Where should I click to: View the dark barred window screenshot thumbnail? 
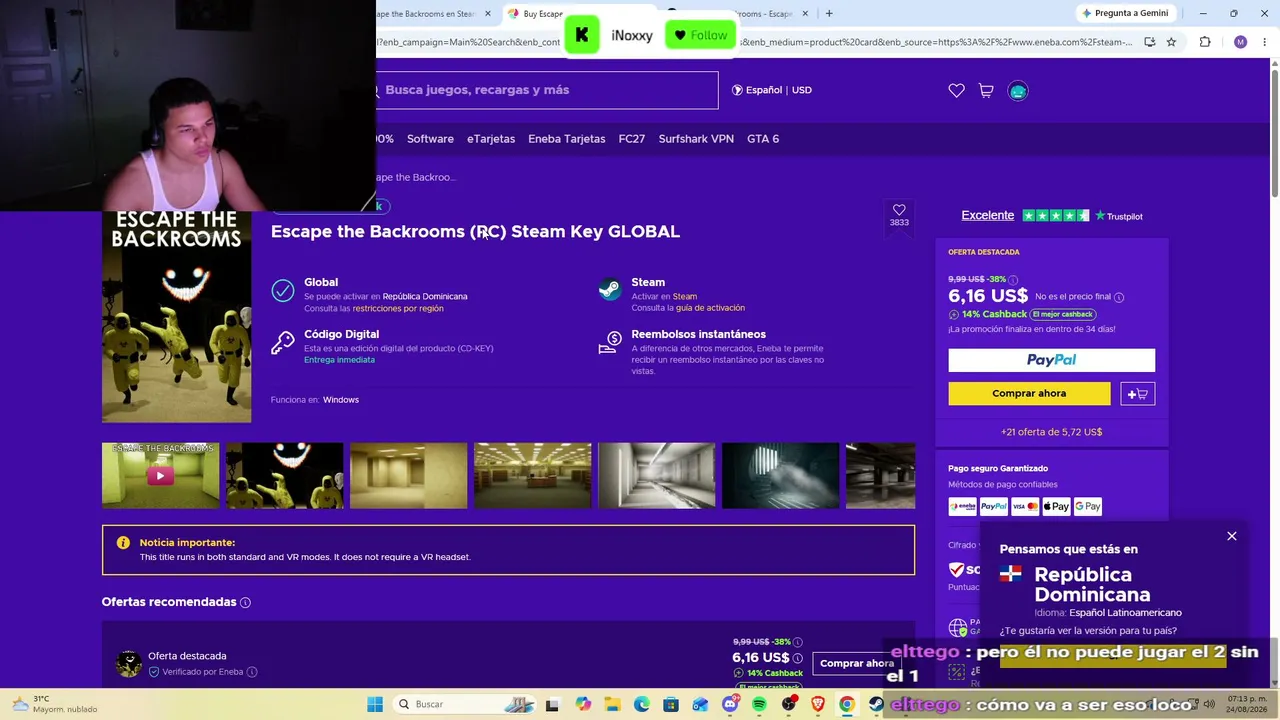[x=780, y=476]
